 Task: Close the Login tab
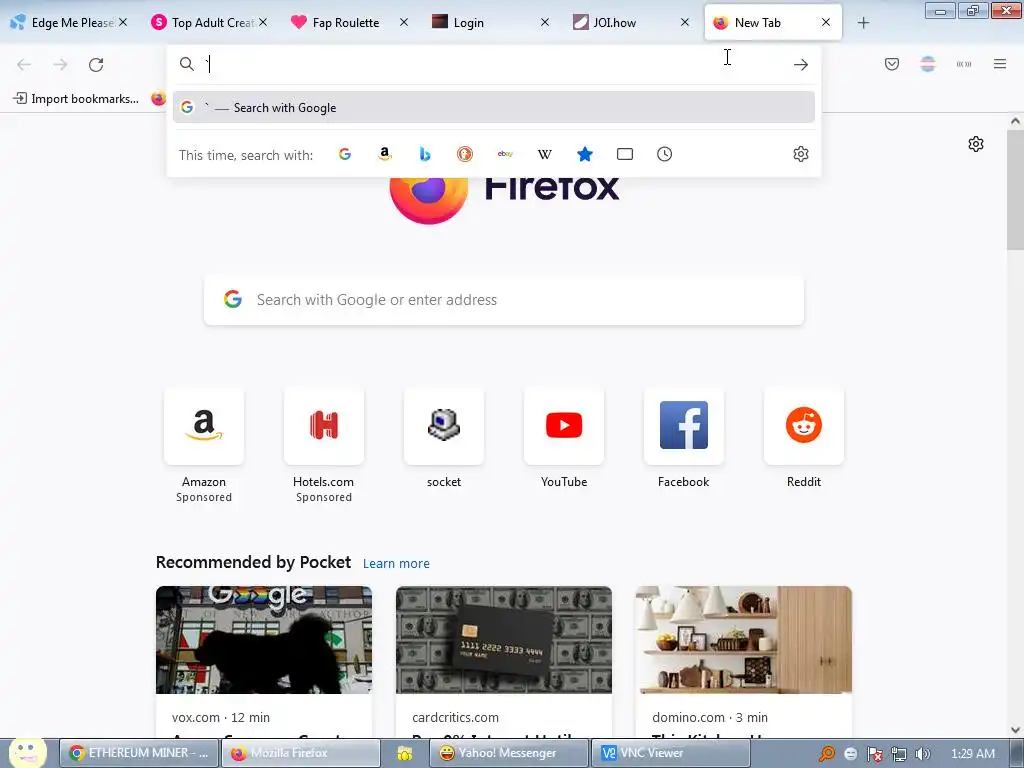click(x=545, y=22)
